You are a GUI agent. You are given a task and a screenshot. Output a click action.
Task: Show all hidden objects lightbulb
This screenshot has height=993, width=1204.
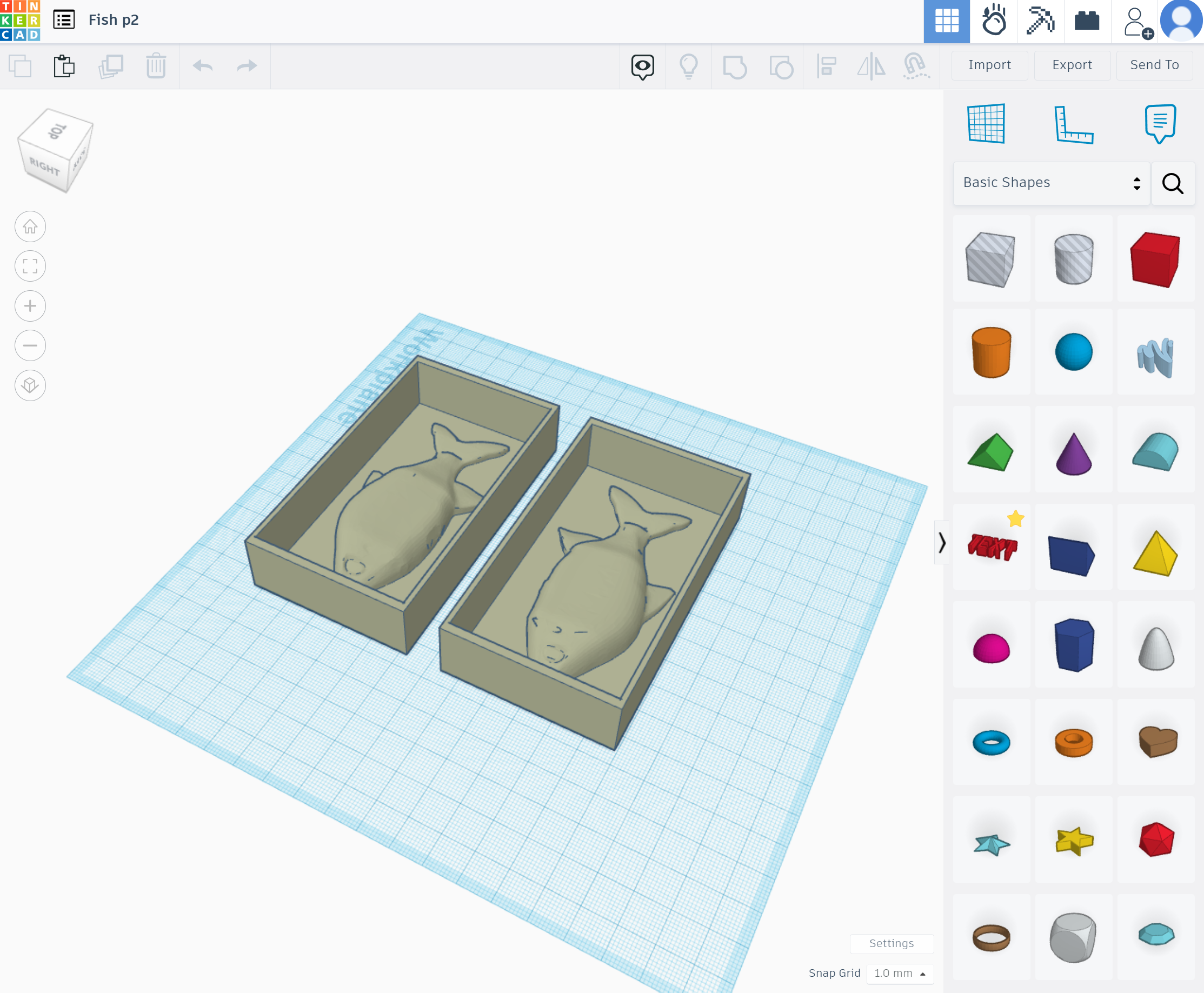689,66
